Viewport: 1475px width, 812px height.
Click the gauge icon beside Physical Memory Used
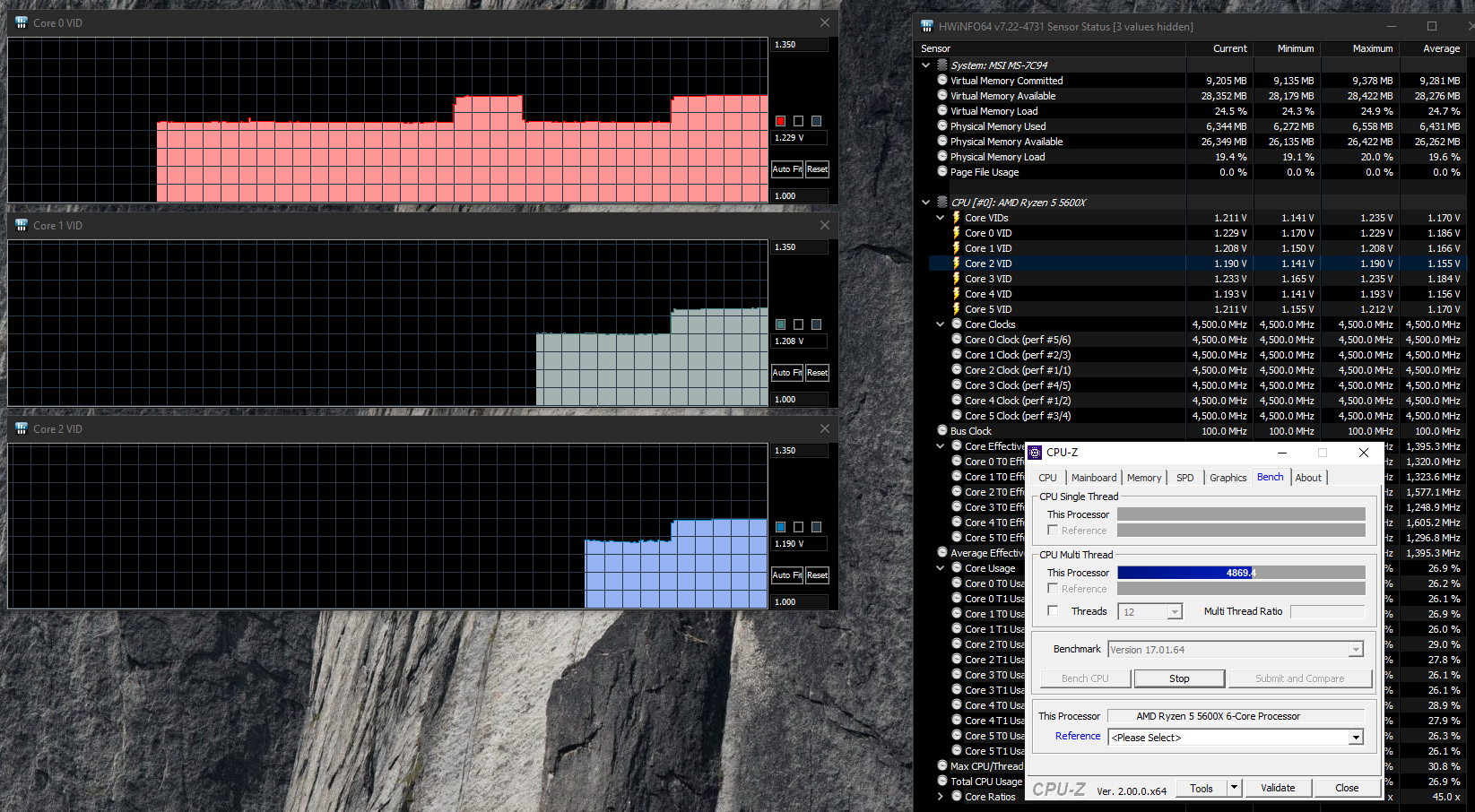942,125
